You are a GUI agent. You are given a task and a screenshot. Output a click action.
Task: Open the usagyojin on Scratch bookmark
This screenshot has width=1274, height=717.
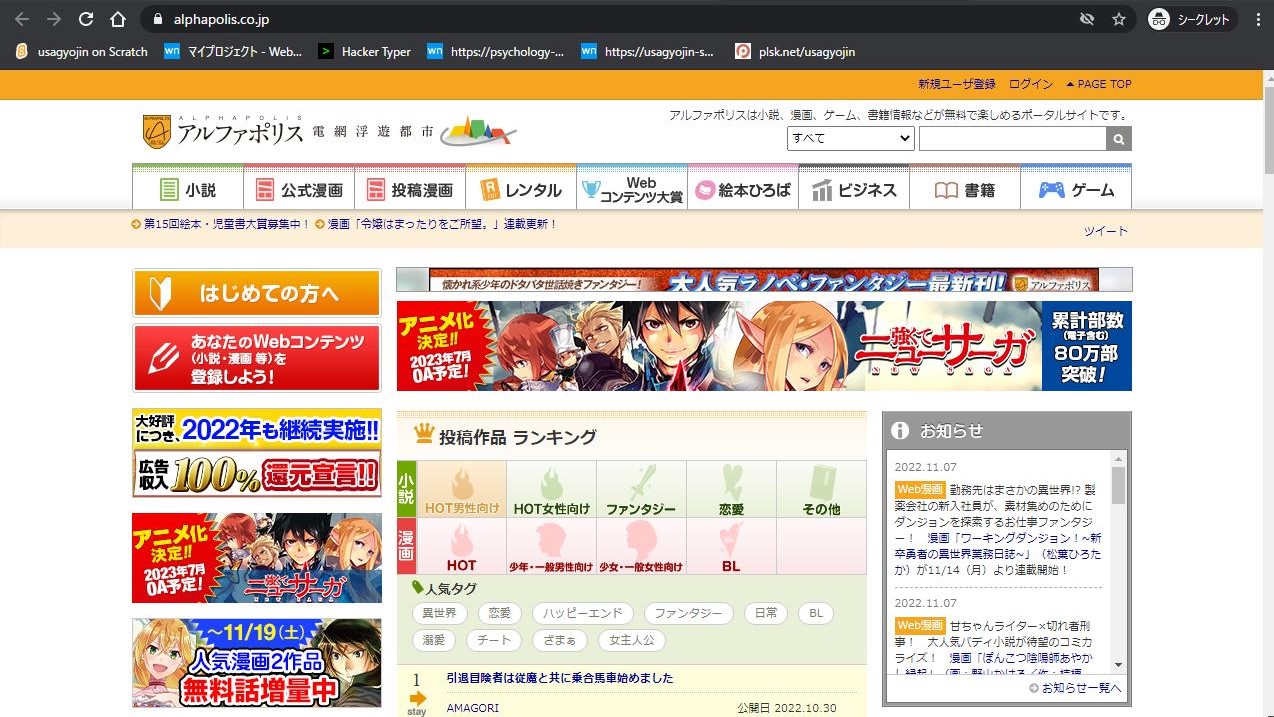[82, 52]
